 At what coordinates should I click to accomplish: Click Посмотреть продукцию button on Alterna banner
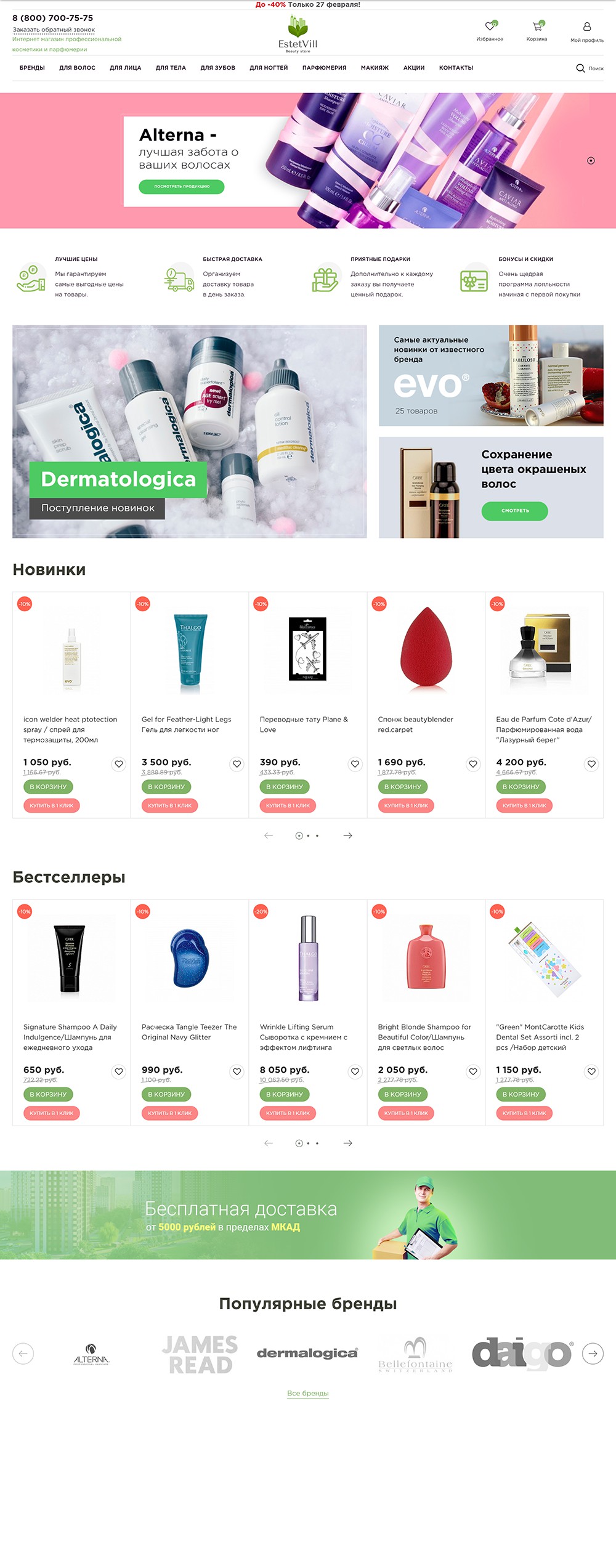pos(182,186)
